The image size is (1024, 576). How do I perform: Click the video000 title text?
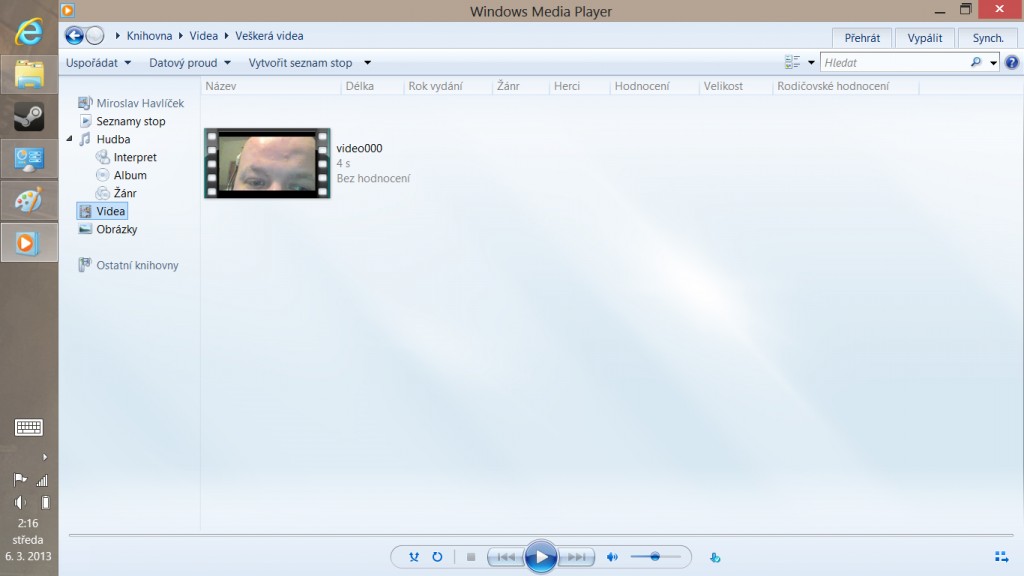(x=359, y=148)
